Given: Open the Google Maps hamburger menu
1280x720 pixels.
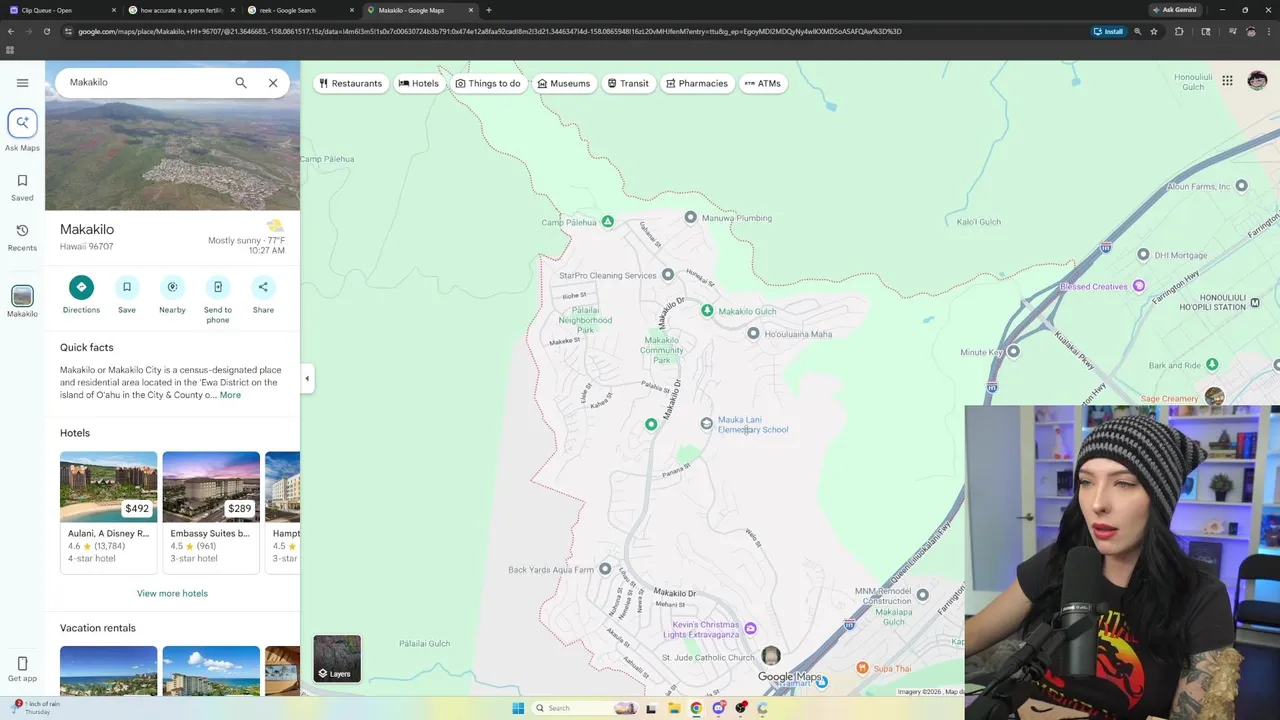Looking at the screenshot, I should pos(22,83).
